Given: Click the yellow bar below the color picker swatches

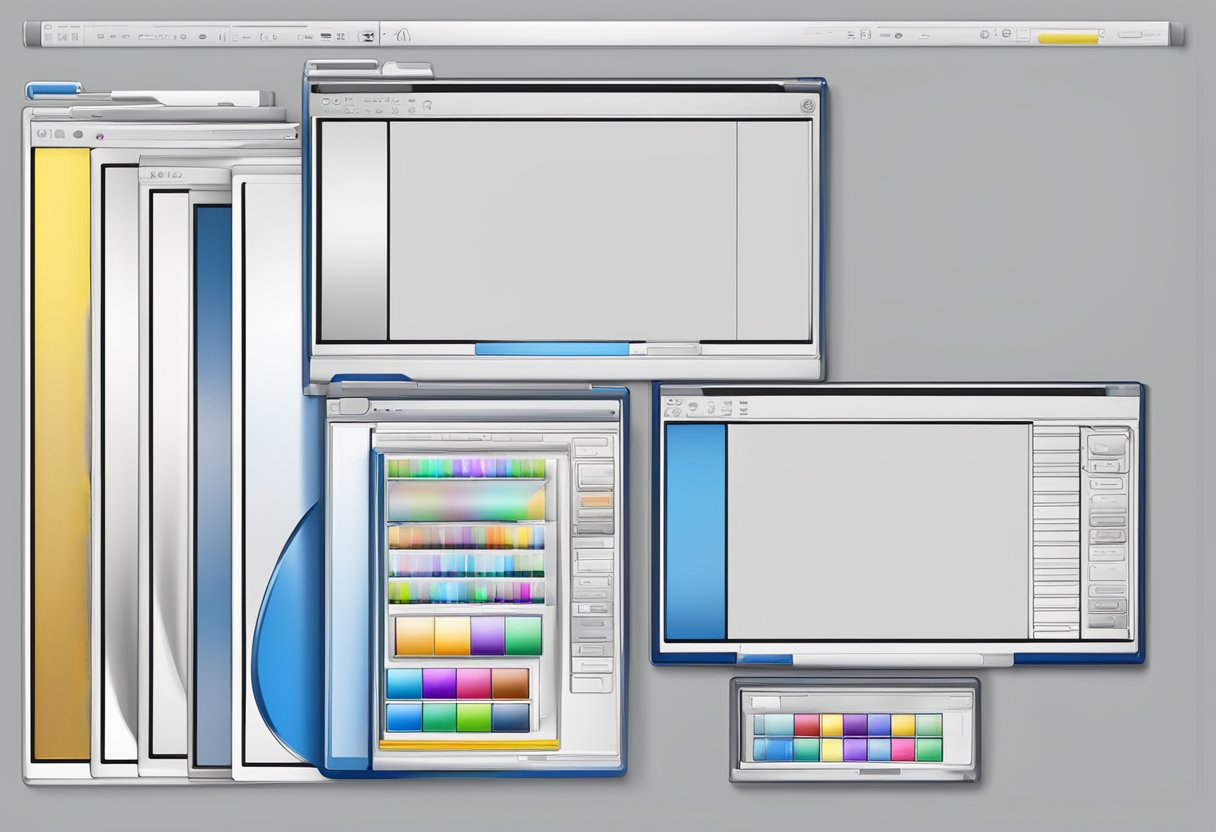Looking at the screenshot, I should point(468,745).
